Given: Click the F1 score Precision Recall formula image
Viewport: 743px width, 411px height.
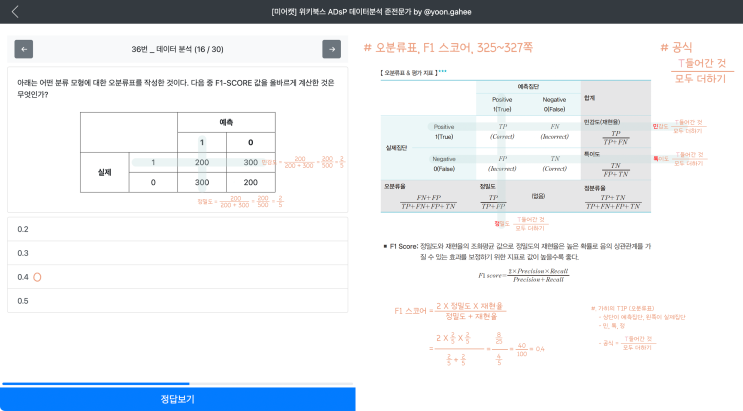Looking at the screenshot, I should [x=523, y=275].
